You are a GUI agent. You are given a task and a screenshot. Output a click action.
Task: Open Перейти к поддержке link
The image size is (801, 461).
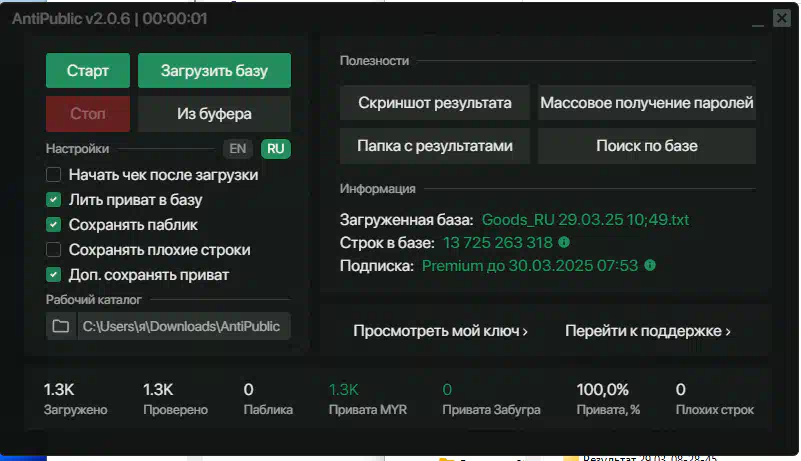[648, 331]
